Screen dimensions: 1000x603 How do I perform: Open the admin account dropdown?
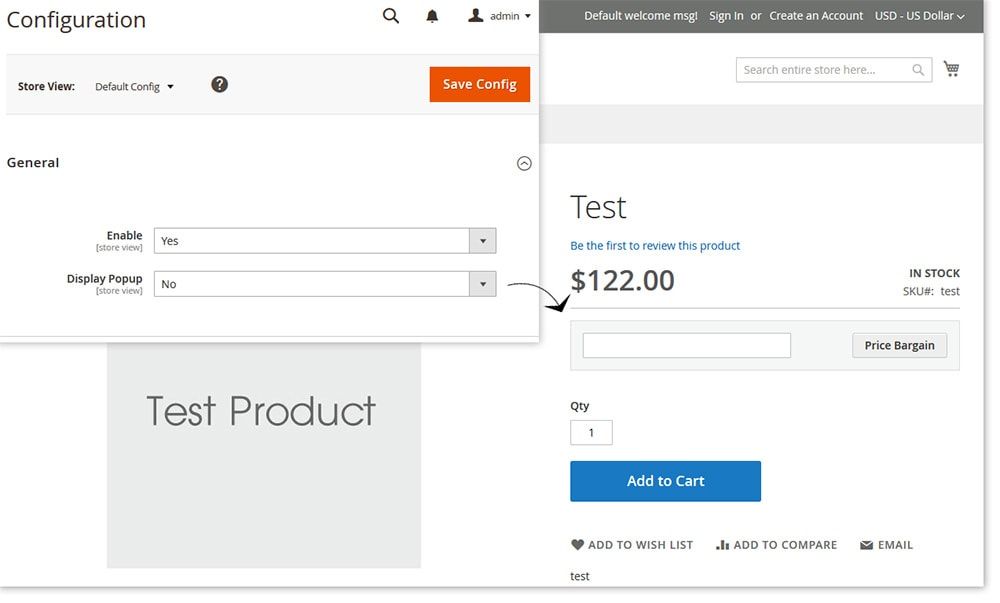[500, 16]
